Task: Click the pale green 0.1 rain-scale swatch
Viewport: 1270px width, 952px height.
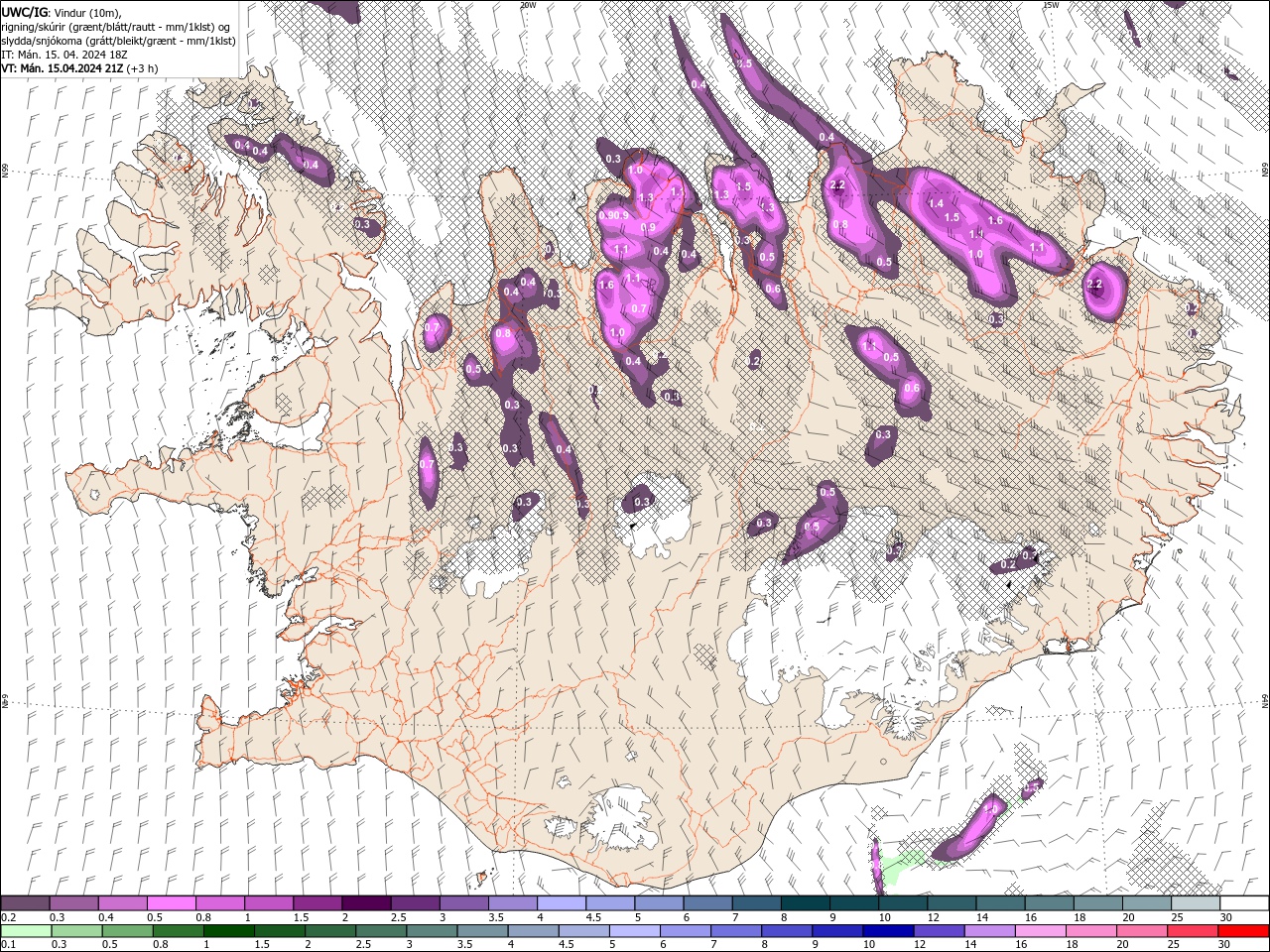Action: (26, 931)
